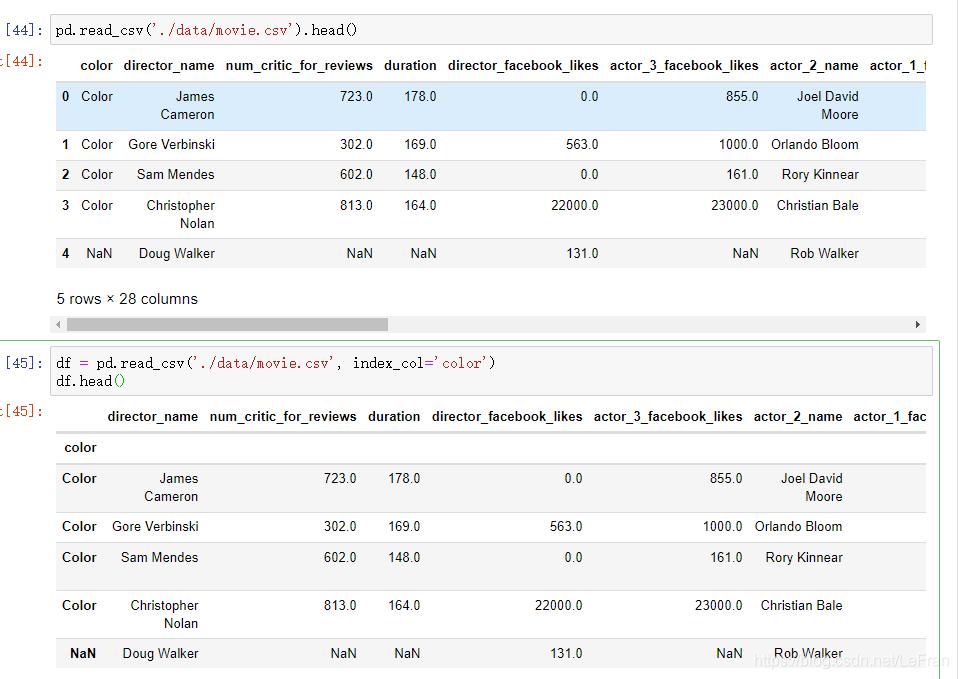Image resolution: width=958 pixels, height=679 pixels.
Task: Click the '5 rows × 28 columns' summary text
Action: click(x=127, y=299)
